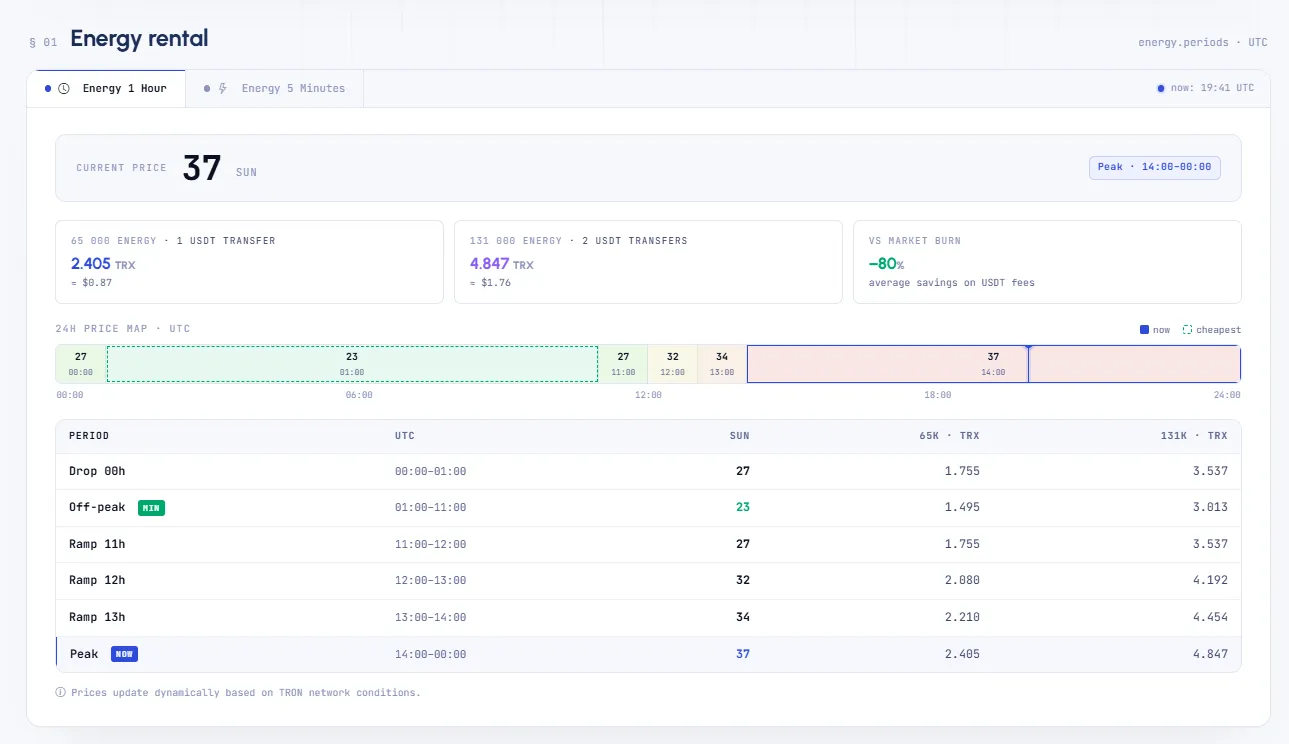Click the dashed 'cheapest' legend icon

(1188, 330)
